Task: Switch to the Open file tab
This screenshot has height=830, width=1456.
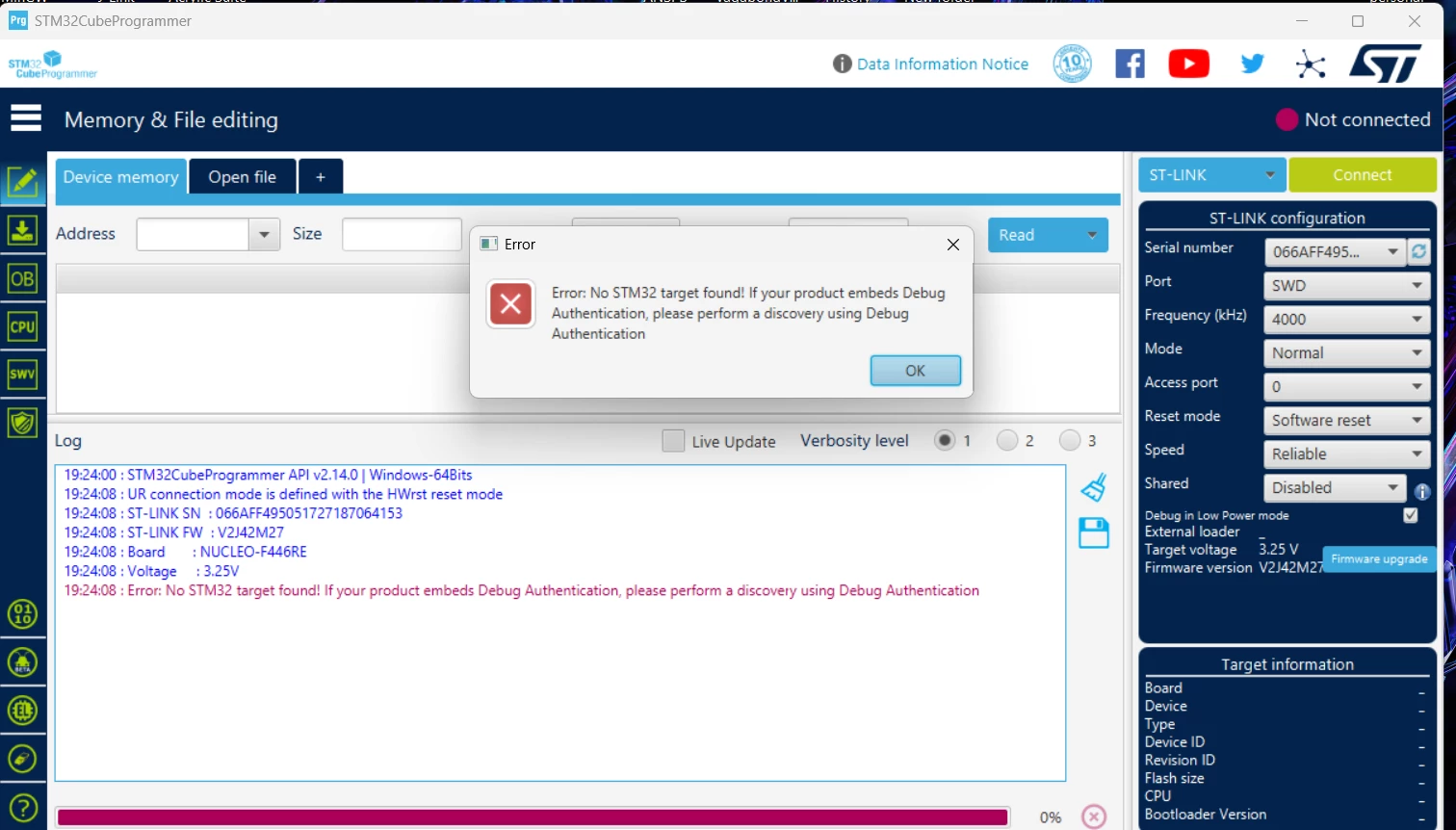Action: (243, 177)
